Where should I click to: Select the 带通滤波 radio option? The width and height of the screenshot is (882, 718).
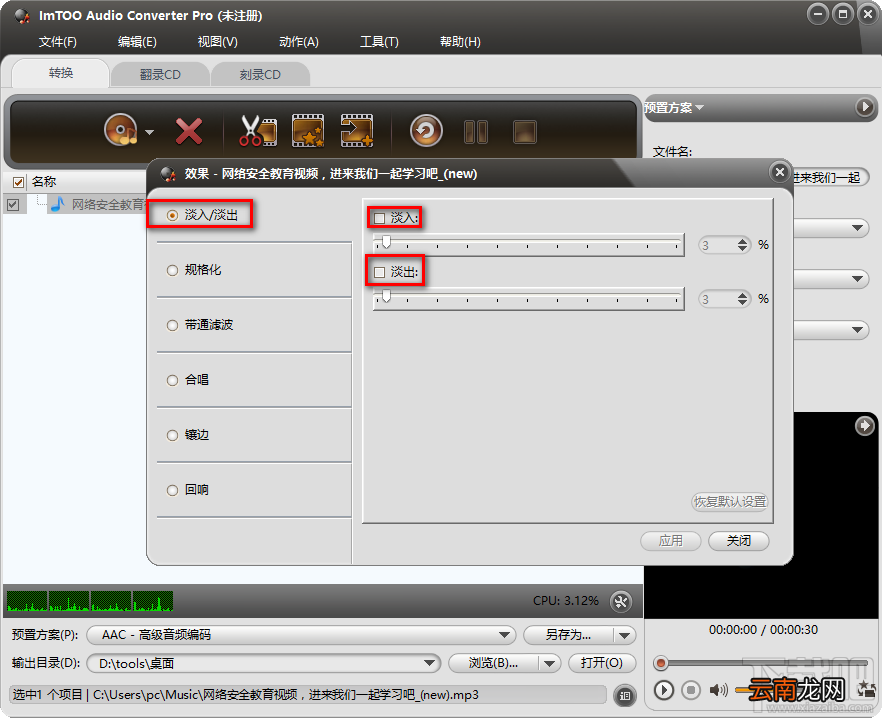tap(172, 325)
